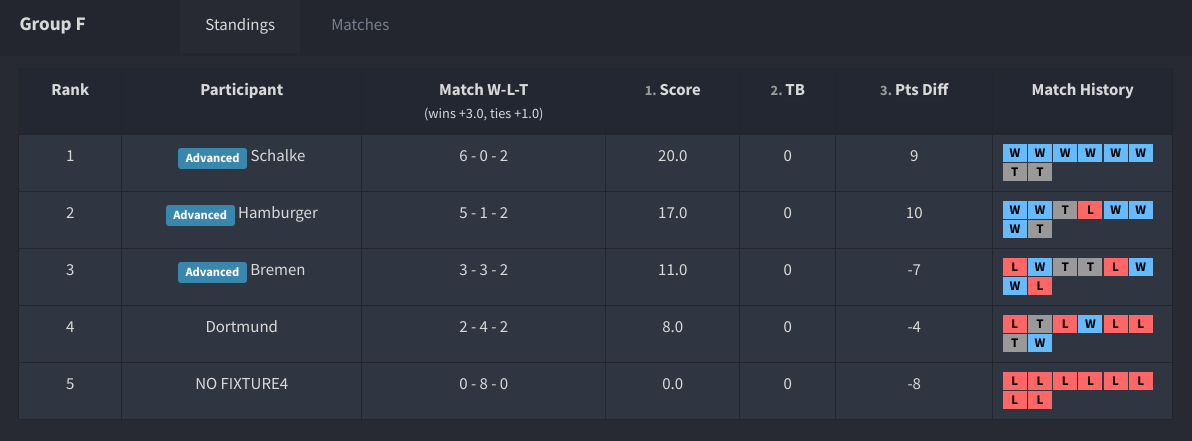
Task: Click the Match History column header
Action: coord(1082,90)
